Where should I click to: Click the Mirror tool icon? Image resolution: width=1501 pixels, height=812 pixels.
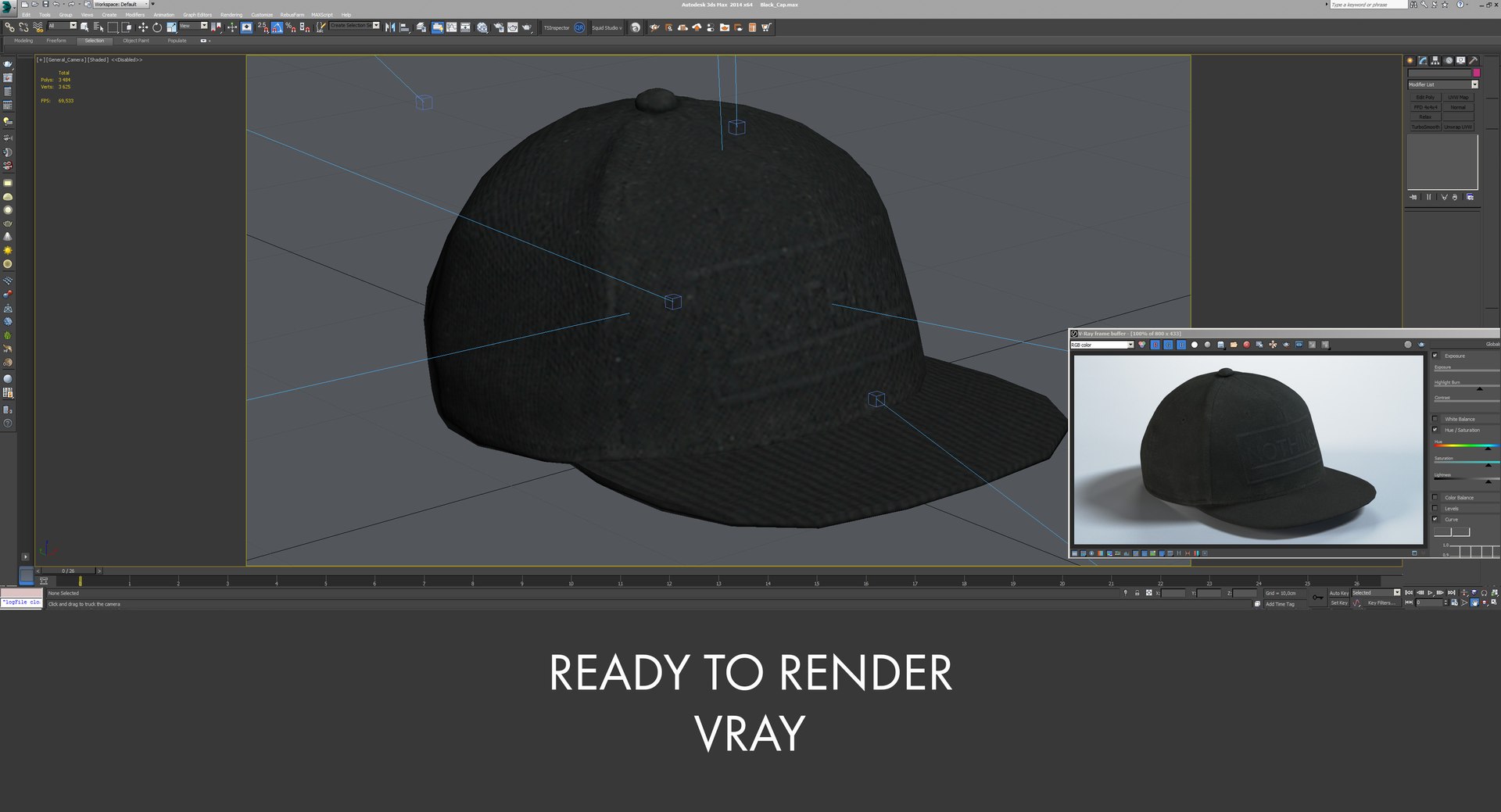pyautogui.click(x=390, y=27)
